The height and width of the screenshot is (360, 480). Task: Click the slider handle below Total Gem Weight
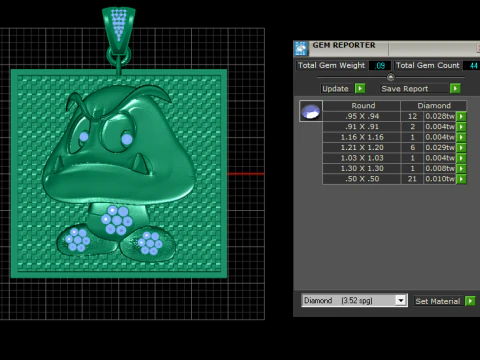[x=391, y=77]
